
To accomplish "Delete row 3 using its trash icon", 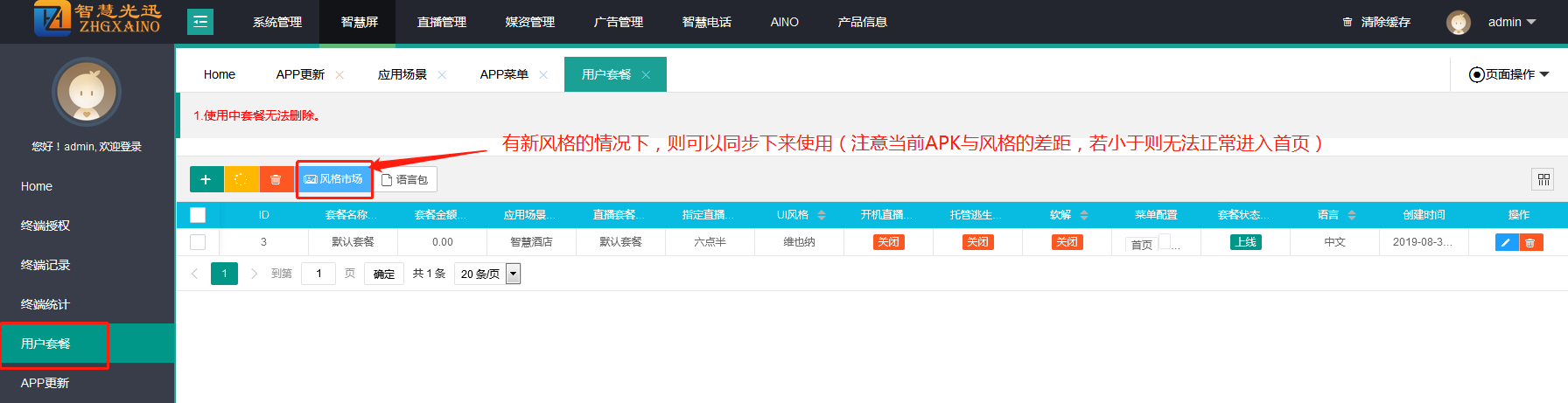I will [x=1530, y=242].
